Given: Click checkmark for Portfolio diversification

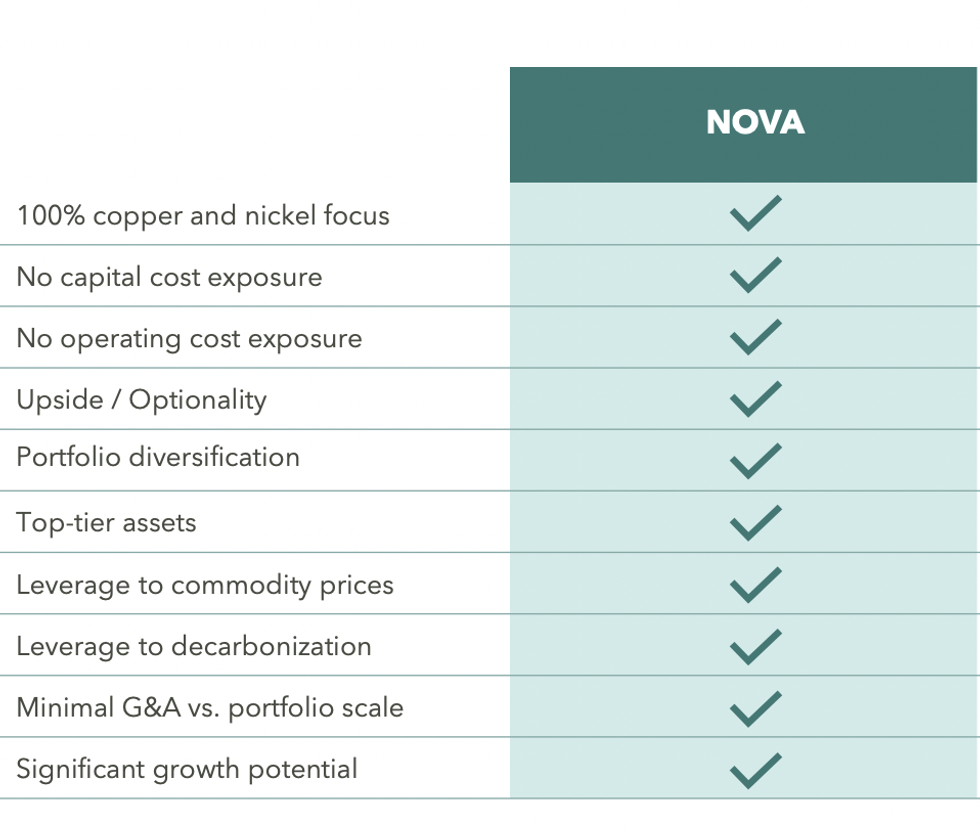Looking at the screenshot, I should tap(755, 460).
